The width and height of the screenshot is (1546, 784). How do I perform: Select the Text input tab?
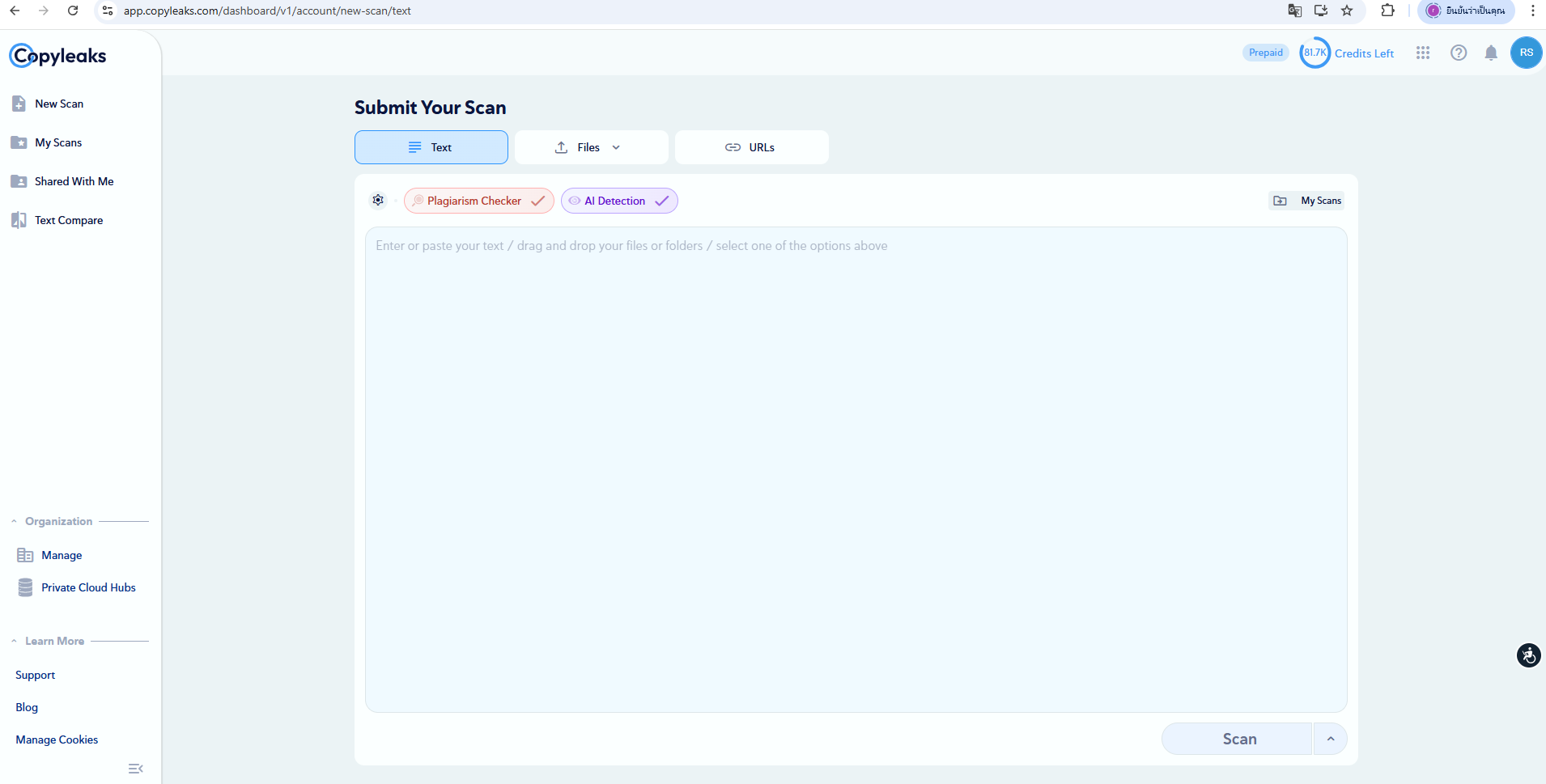tap(431, 147)
